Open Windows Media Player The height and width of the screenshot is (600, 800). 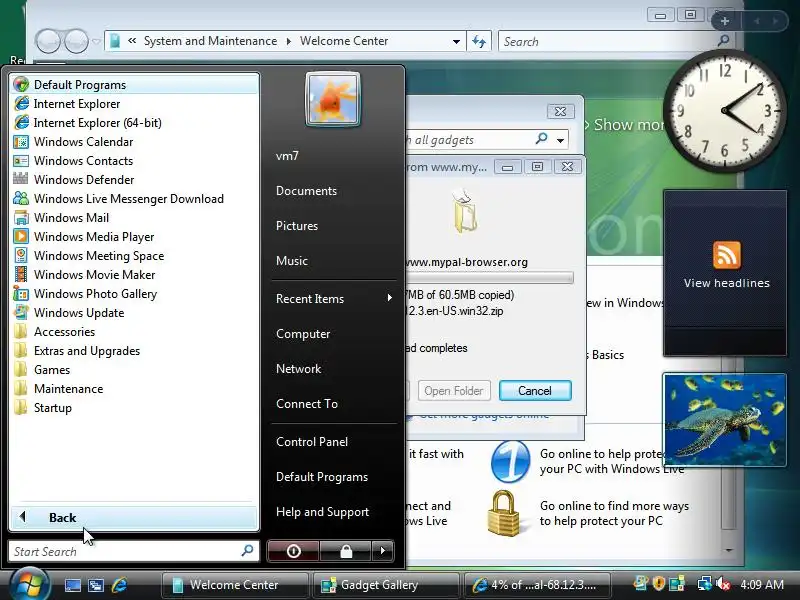pyautogui.click(x=135, y=237)
